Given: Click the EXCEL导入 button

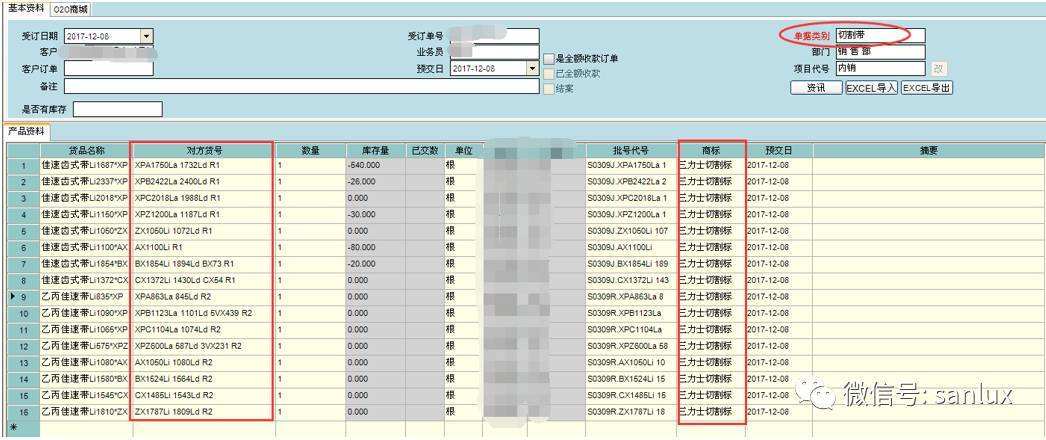Looking at the screenshot, I should [871, 88].
